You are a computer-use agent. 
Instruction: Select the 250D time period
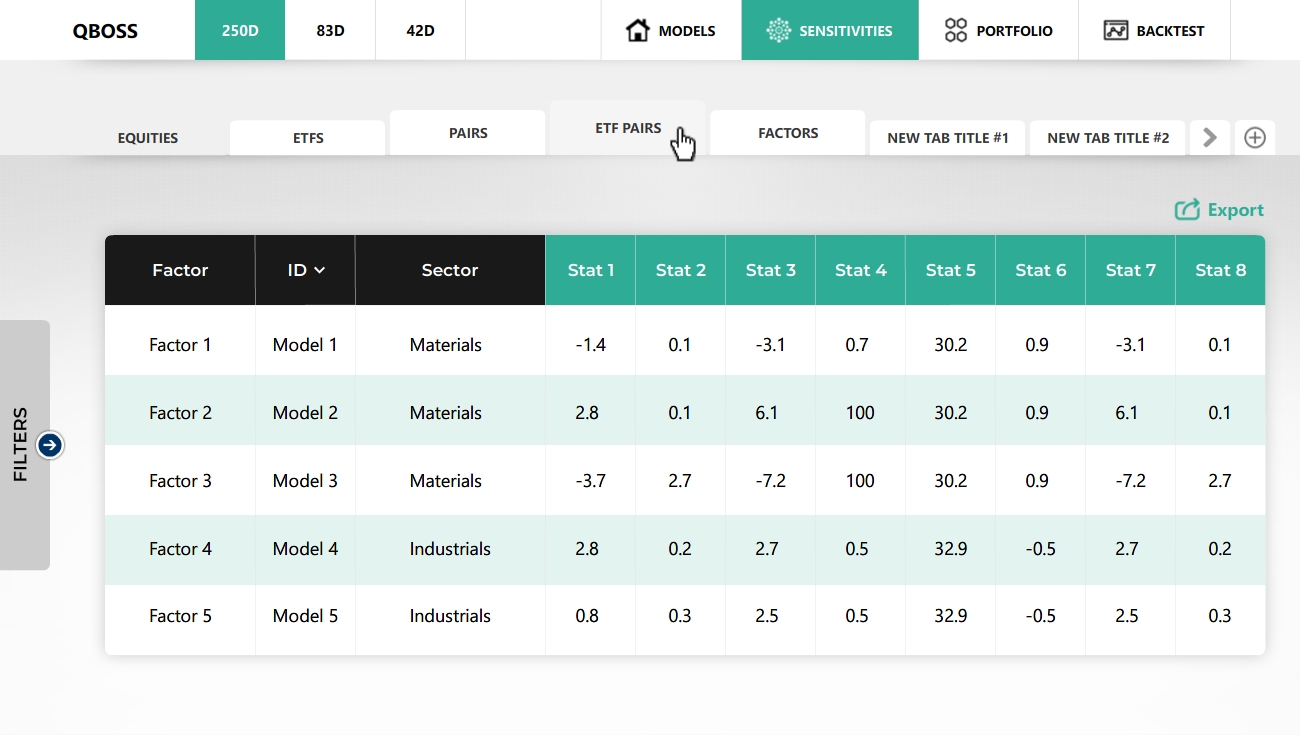pos(240,30)
